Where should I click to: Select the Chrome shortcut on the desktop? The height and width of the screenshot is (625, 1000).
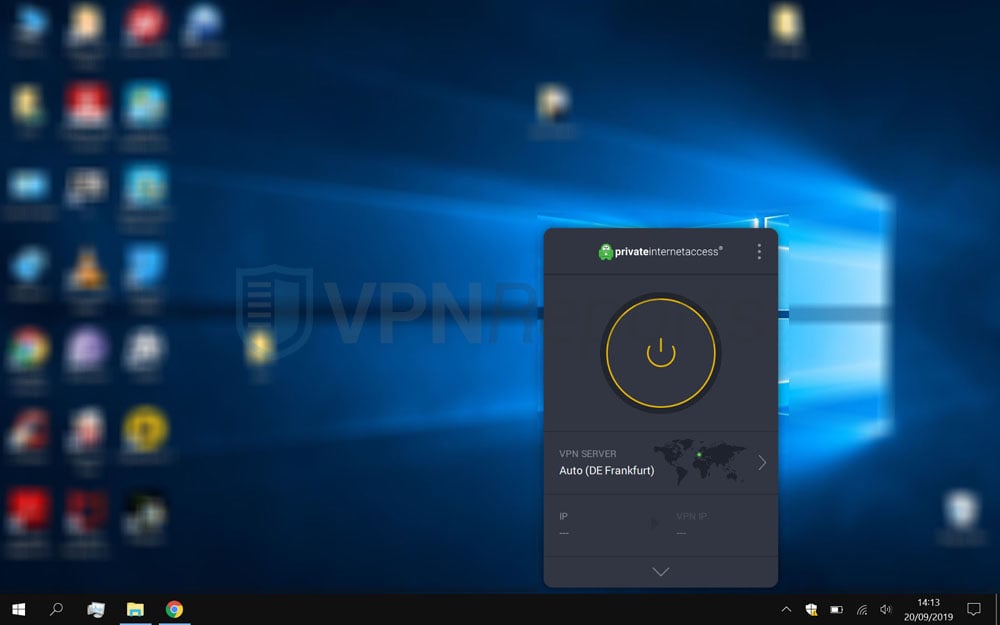coord(28,350)
